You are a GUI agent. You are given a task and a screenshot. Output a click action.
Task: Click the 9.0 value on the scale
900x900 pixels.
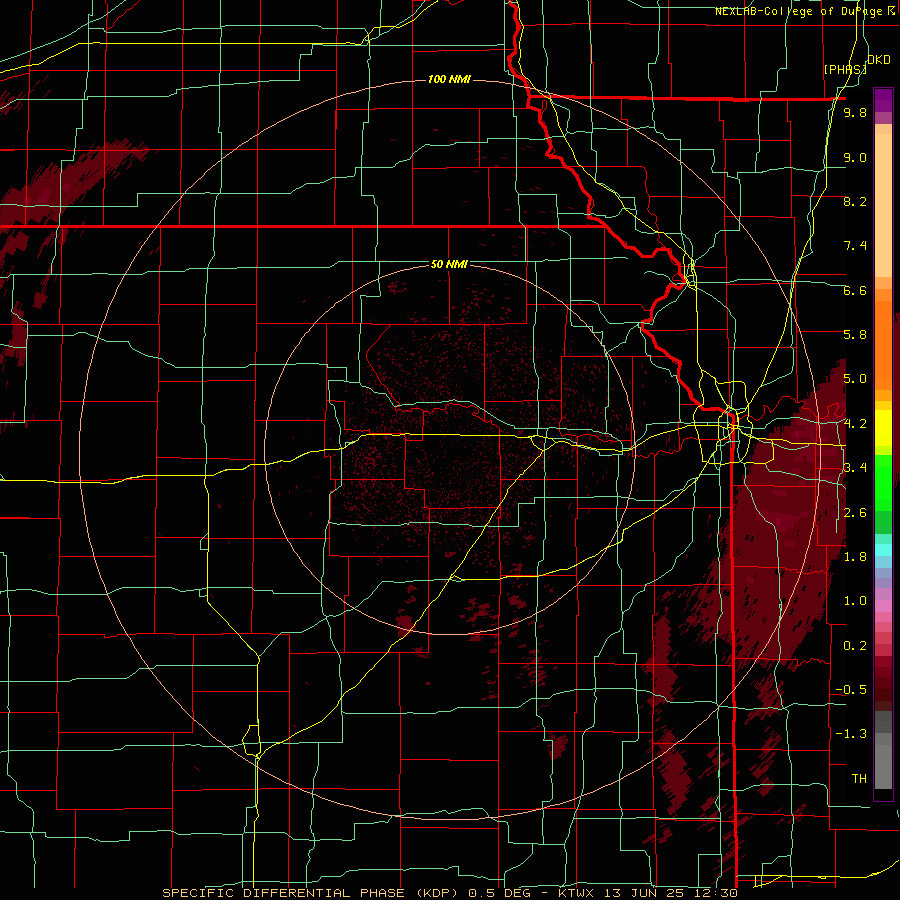click(x=855, y=157)
